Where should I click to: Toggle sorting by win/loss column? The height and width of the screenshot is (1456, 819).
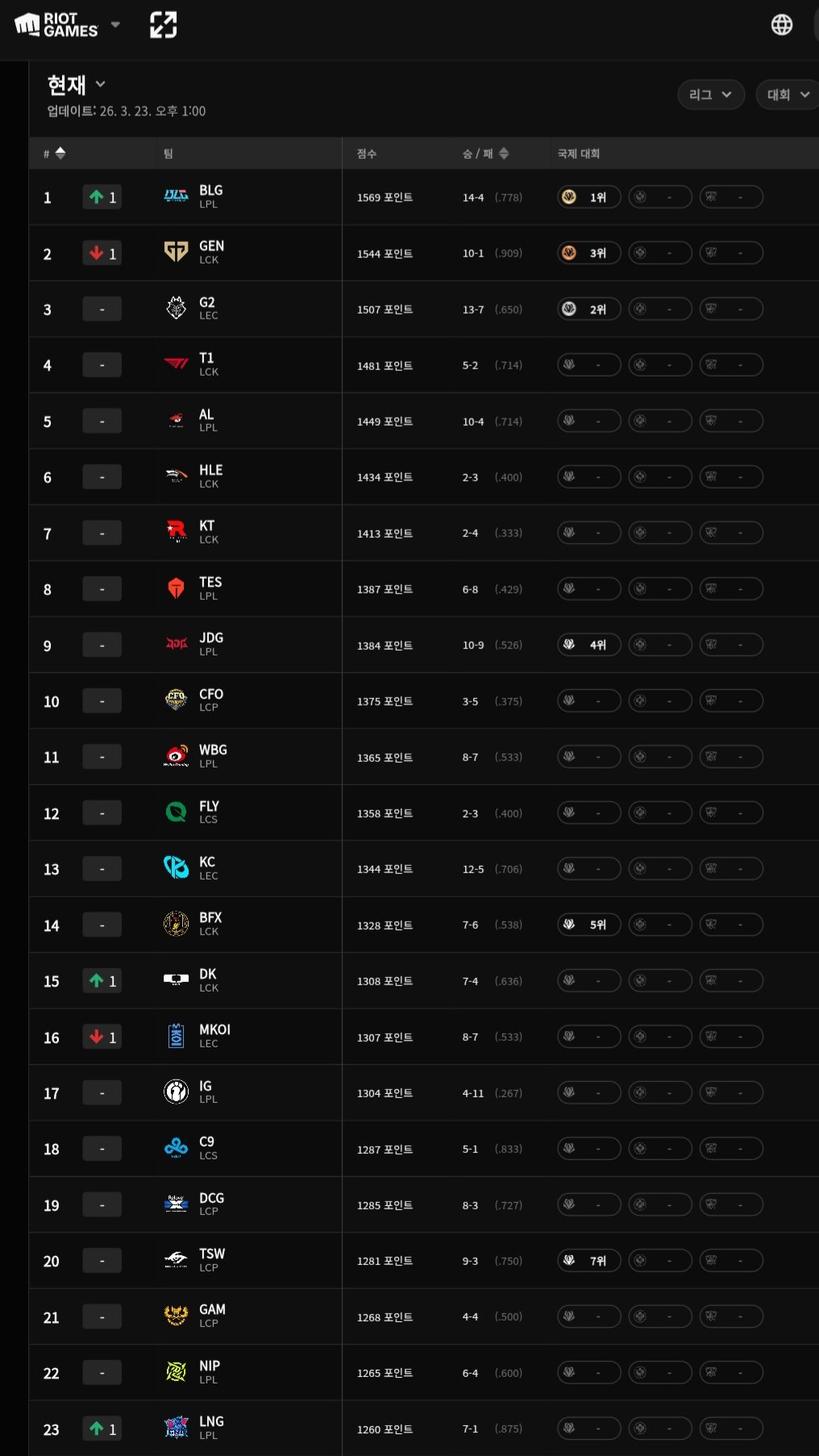click(x=504, y=153)
